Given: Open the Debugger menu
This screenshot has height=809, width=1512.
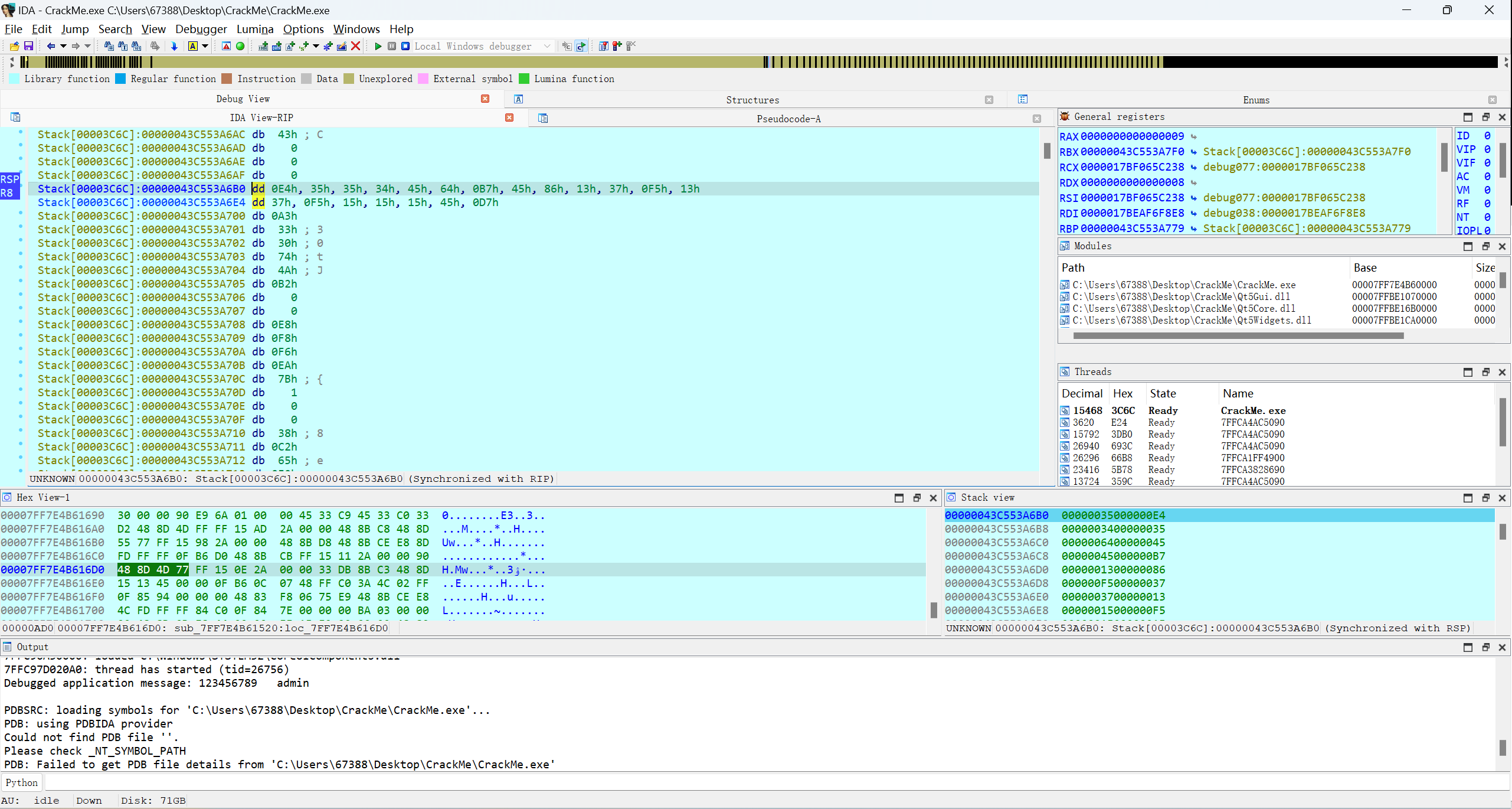Looking at the screenshot, I should click(x=201, y=29).
